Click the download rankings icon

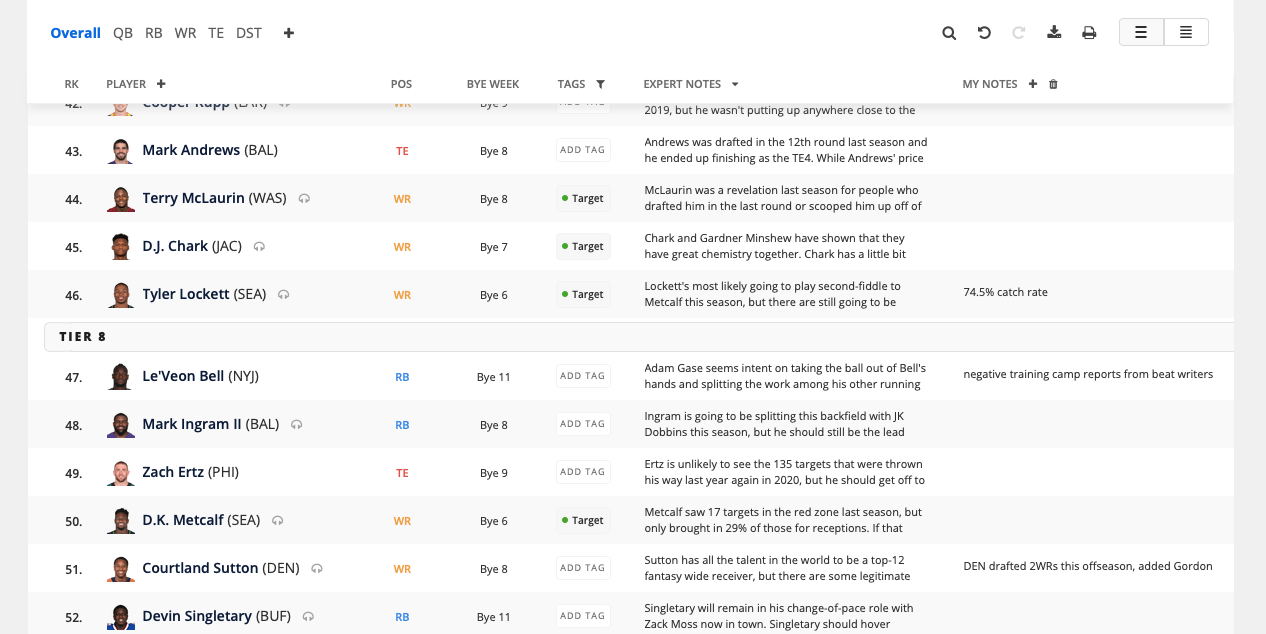(x=1054, y=33)
